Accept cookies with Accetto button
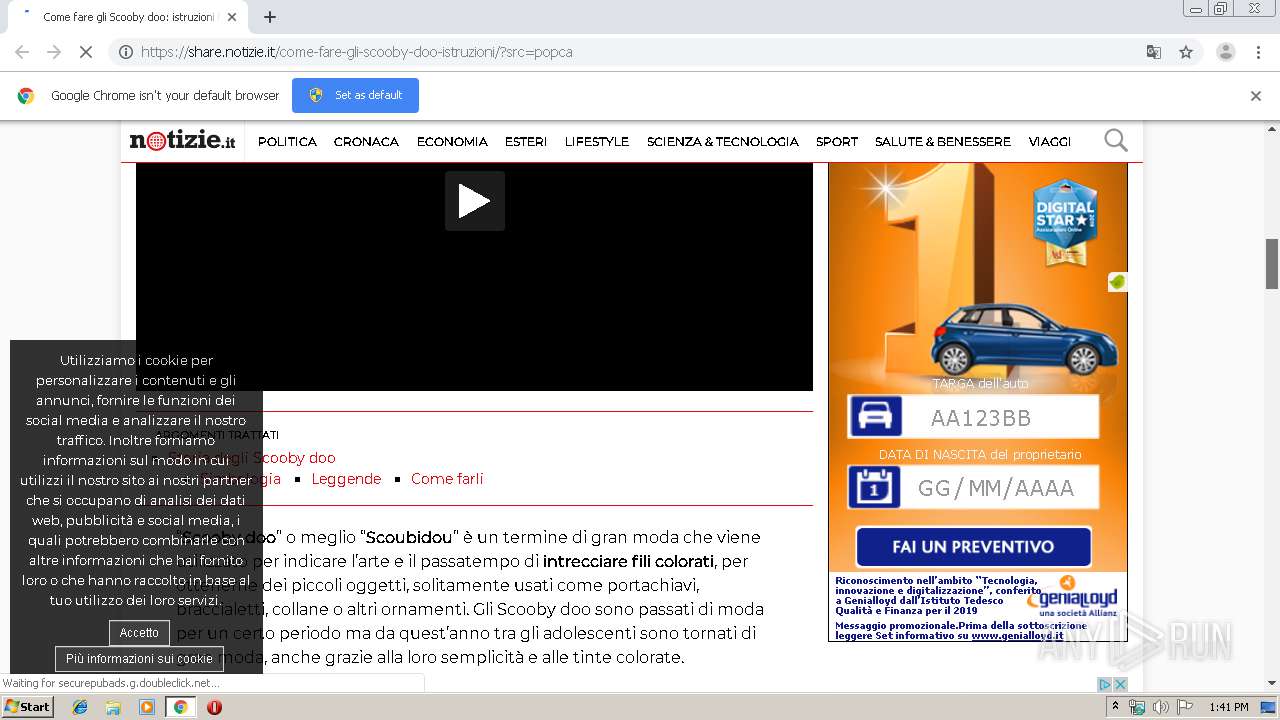Viewport: 1280px width, 720px height. pyautogui.click(x=139, y=633)
